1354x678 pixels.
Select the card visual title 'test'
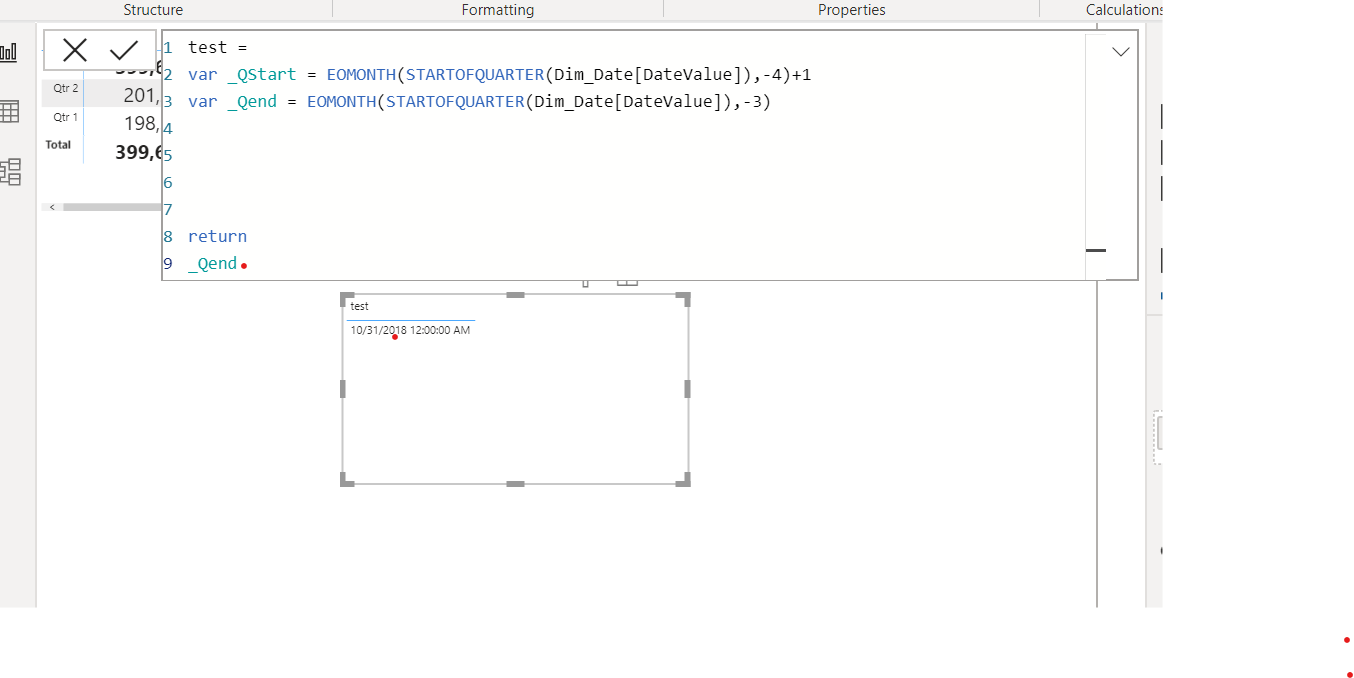pos(359,306)
